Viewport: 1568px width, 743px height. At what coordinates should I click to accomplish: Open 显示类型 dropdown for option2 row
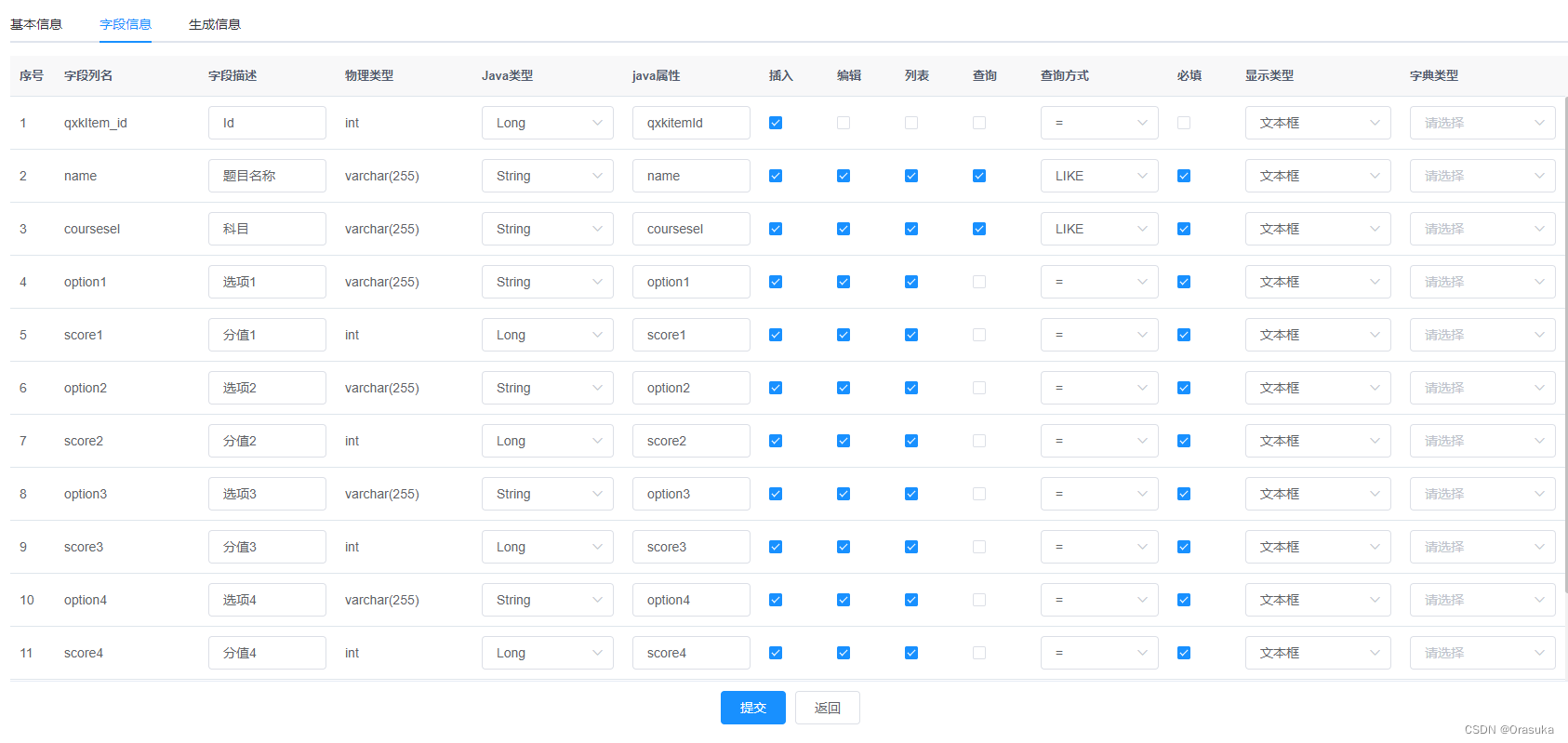pos(1318,388)
